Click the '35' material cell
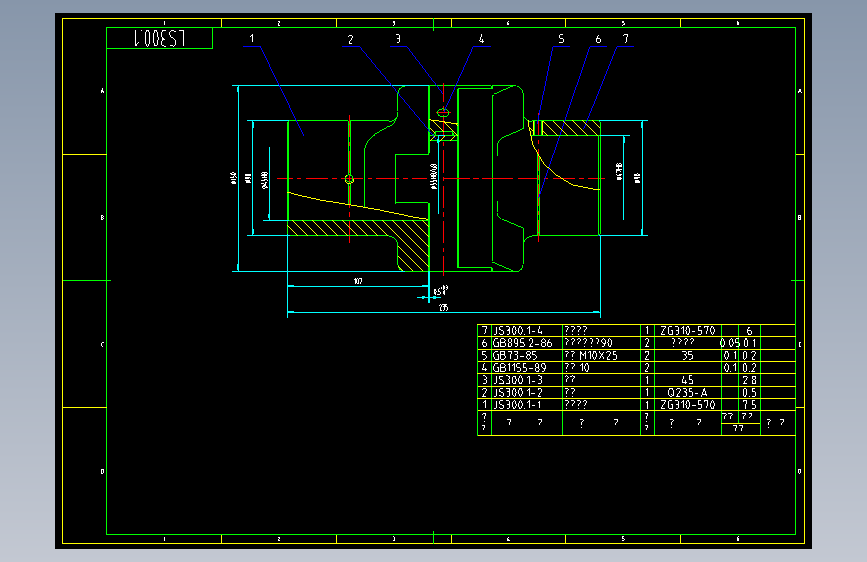Image resolution: width=867 pixels, height=562 pixels. pos(687,355)
